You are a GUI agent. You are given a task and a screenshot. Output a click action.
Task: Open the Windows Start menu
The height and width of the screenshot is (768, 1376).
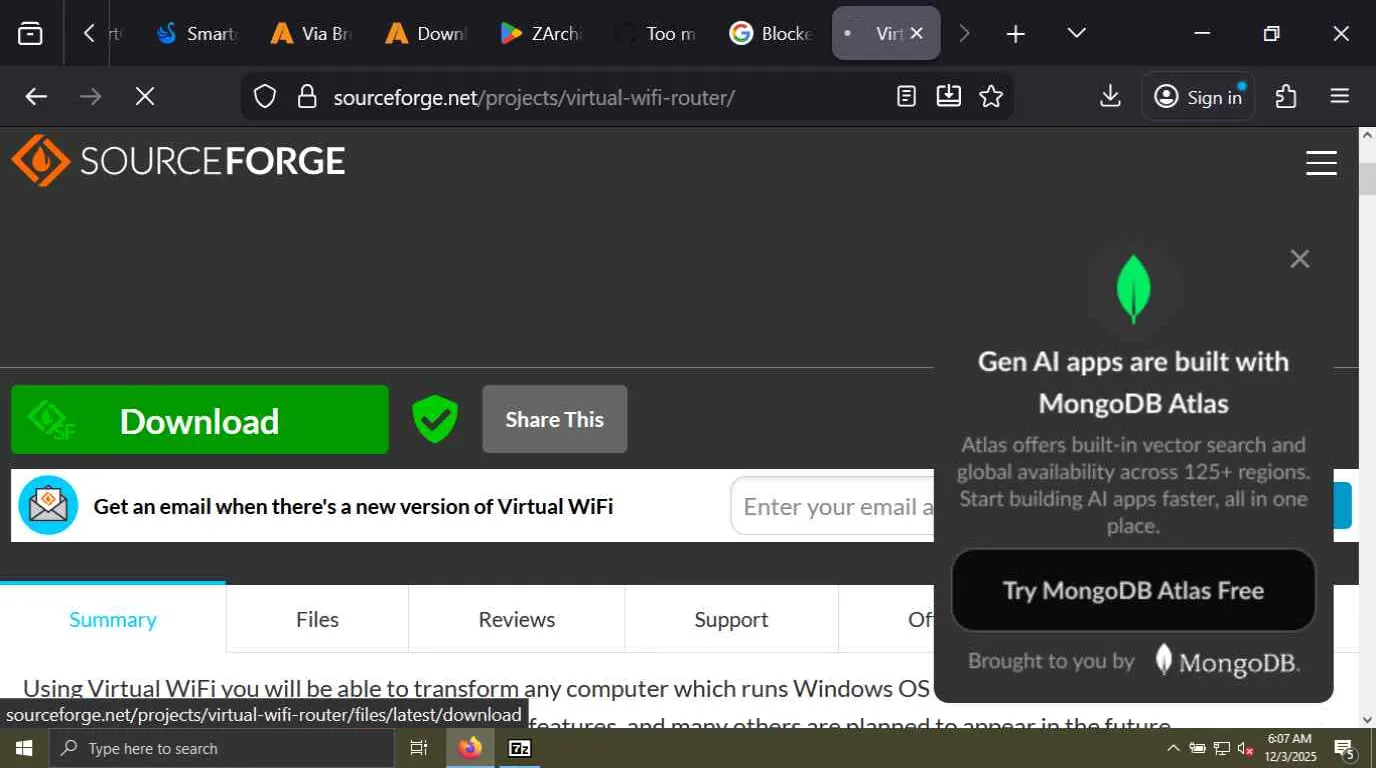(24, 748)
